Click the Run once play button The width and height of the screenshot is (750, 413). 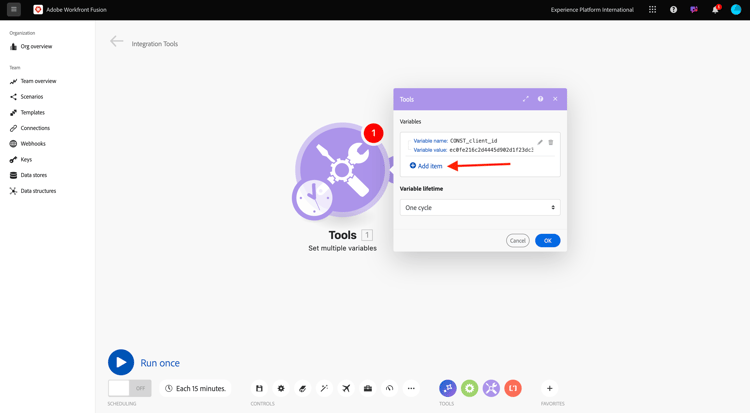[x=121, y=362]
